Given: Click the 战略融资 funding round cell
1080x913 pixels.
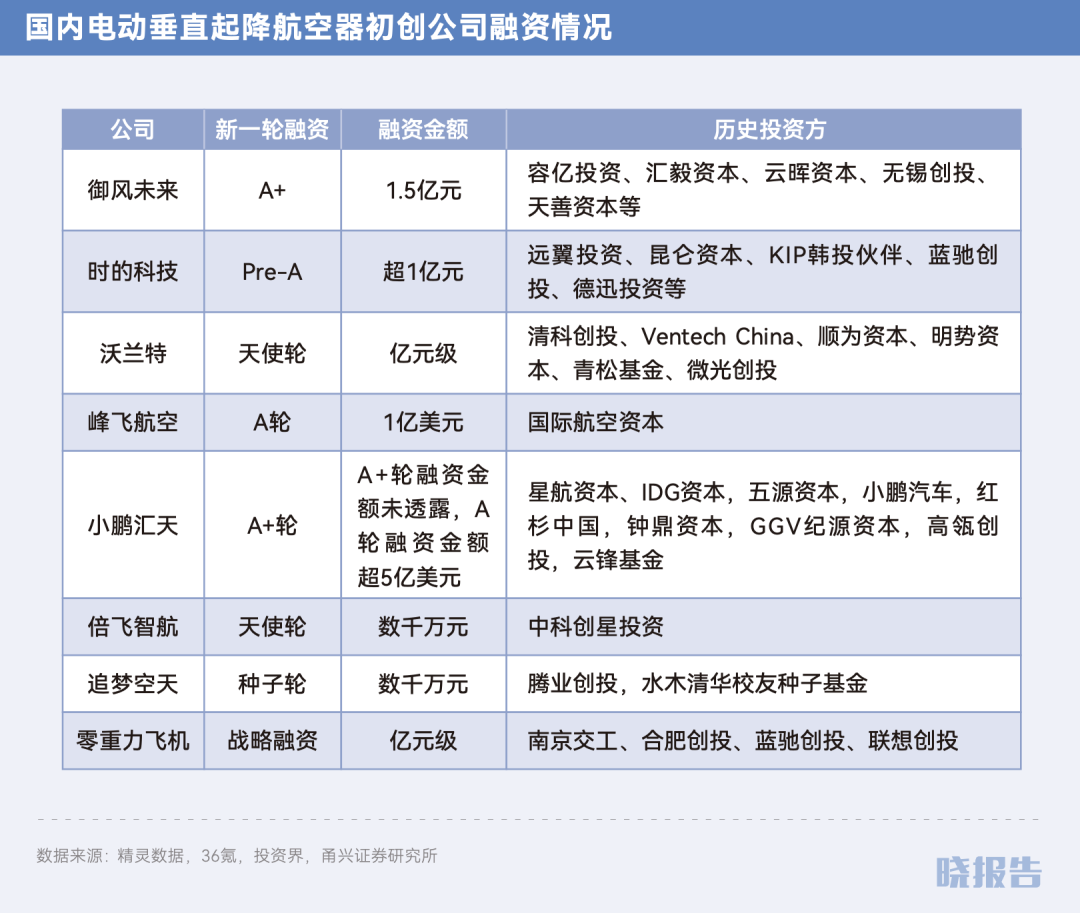Looking at the screenshot, I should pos(272,741).
